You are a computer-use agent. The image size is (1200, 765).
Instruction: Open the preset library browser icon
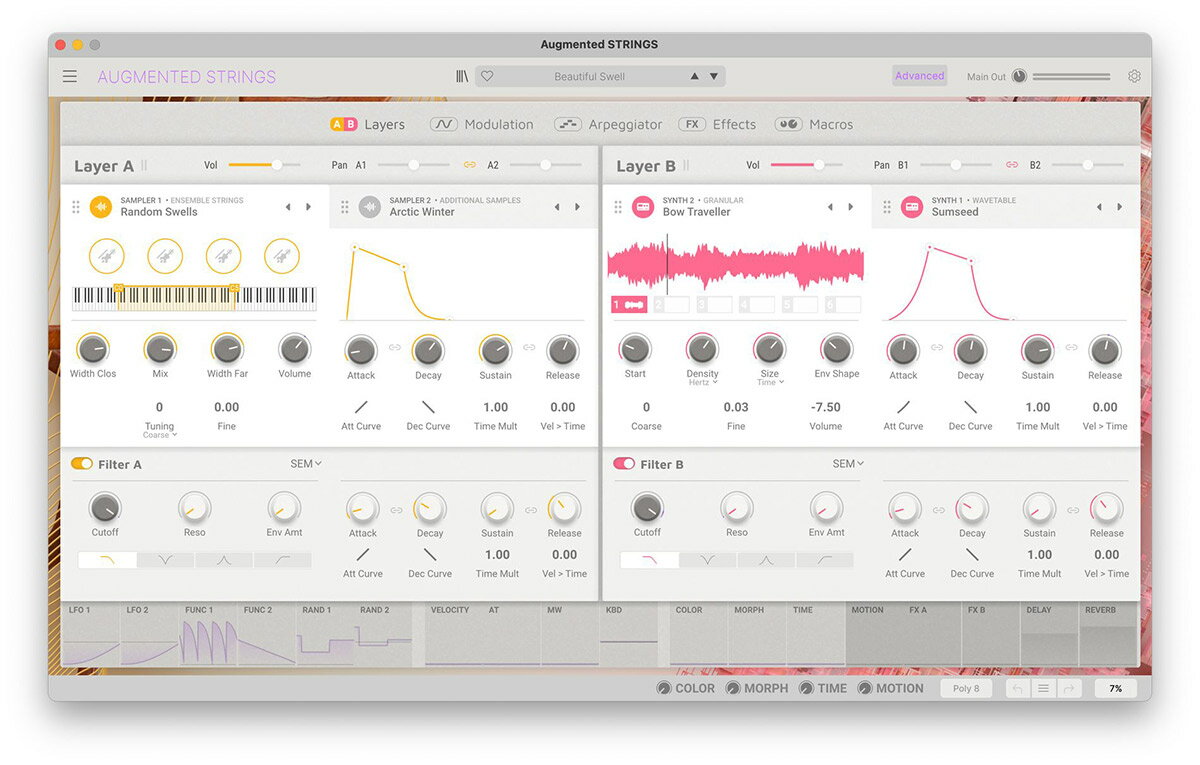point(462,76)
